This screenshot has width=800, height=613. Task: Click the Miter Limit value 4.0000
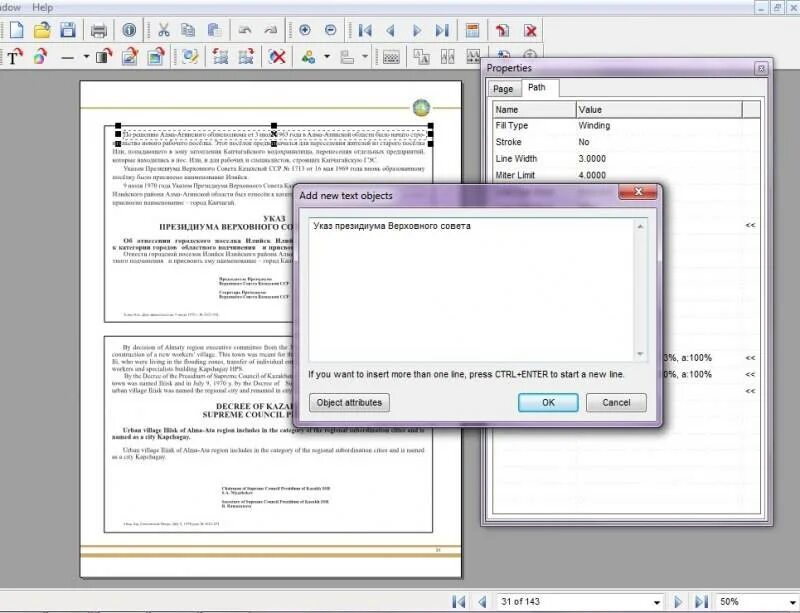point(592,175)
